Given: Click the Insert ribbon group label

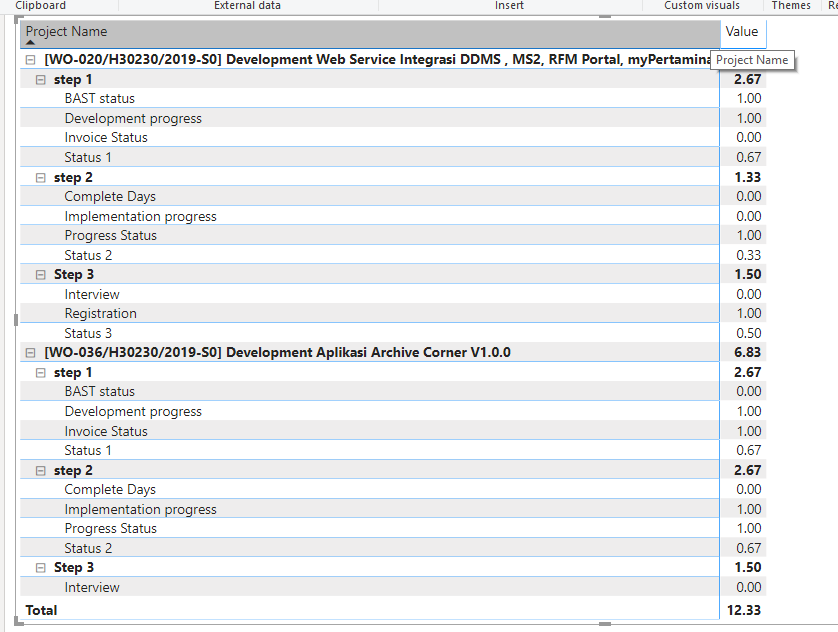Looking at the screenshot, I should [x=509, y=6].
